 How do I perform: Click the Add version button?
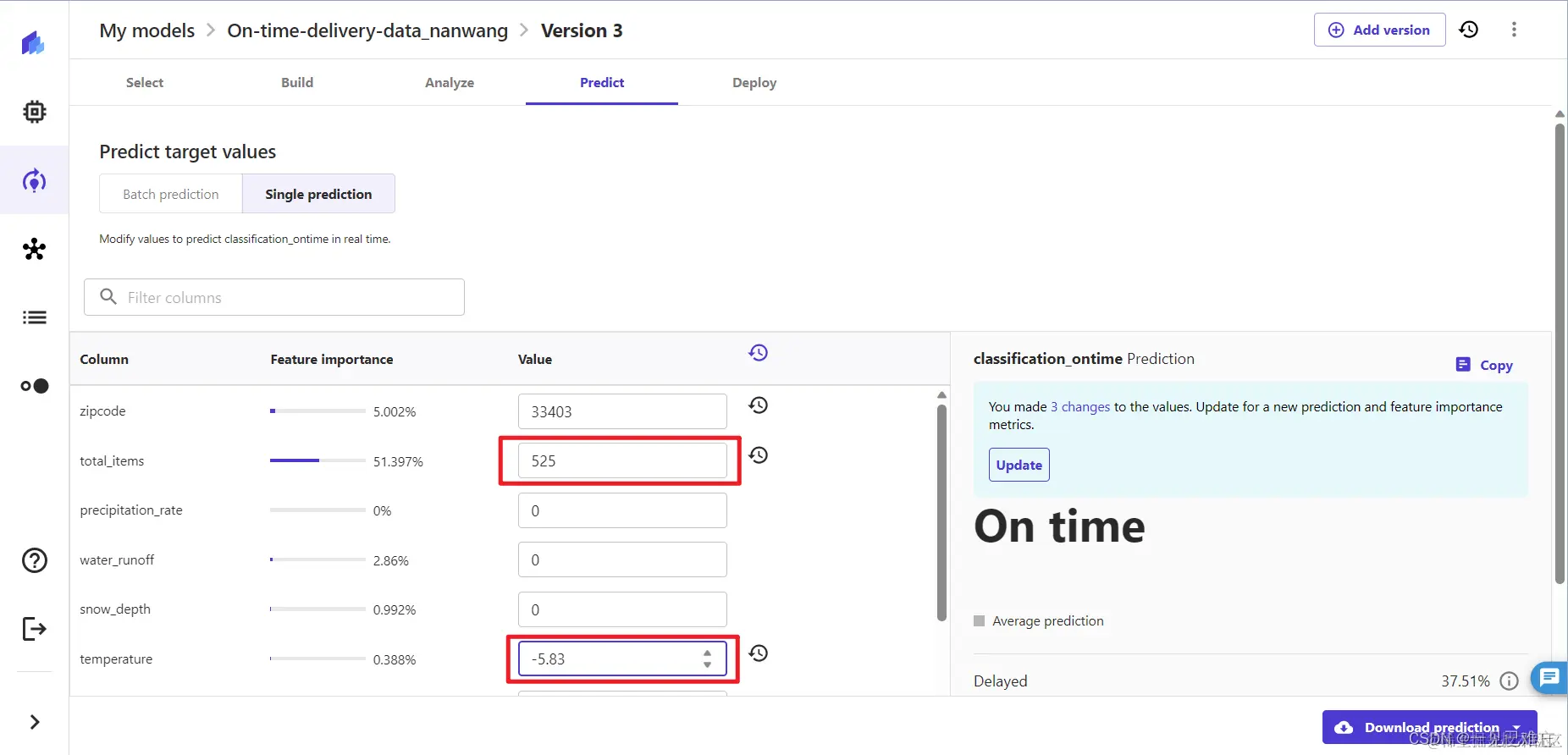click(x=1379, y=30)
